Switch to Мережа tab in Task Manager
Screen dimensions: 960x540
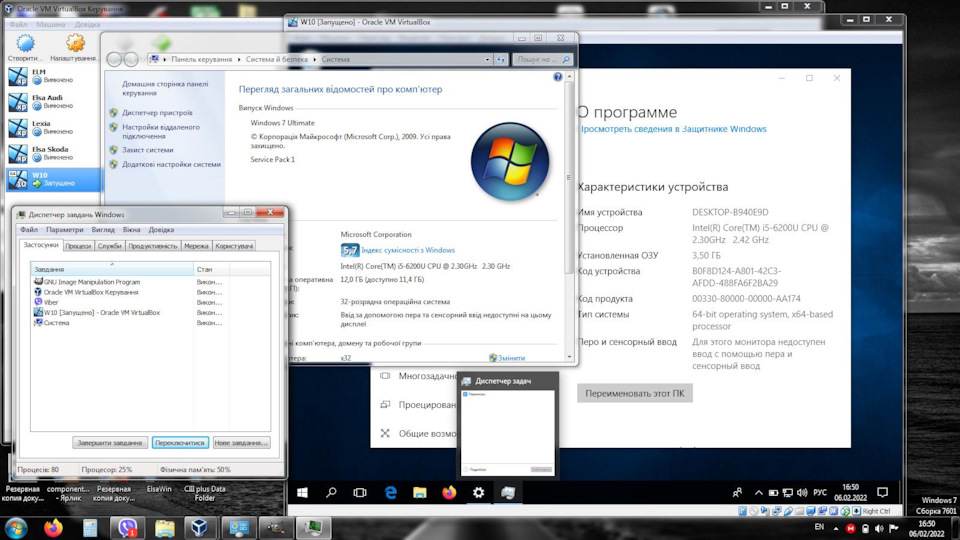196,246
